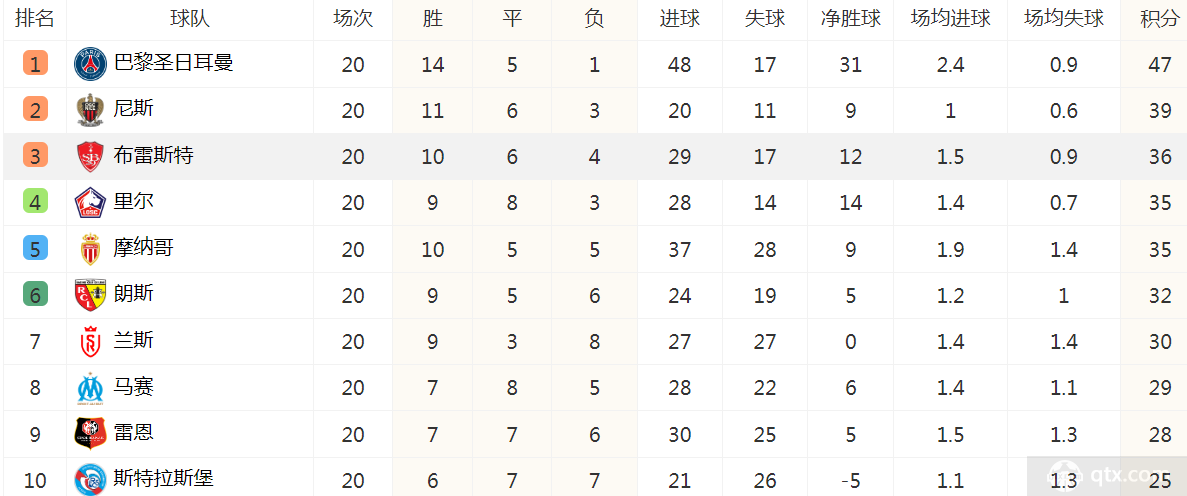1187x496 pixels.
Task: Click the Marseille OM logo
Action: coord(91,388)
